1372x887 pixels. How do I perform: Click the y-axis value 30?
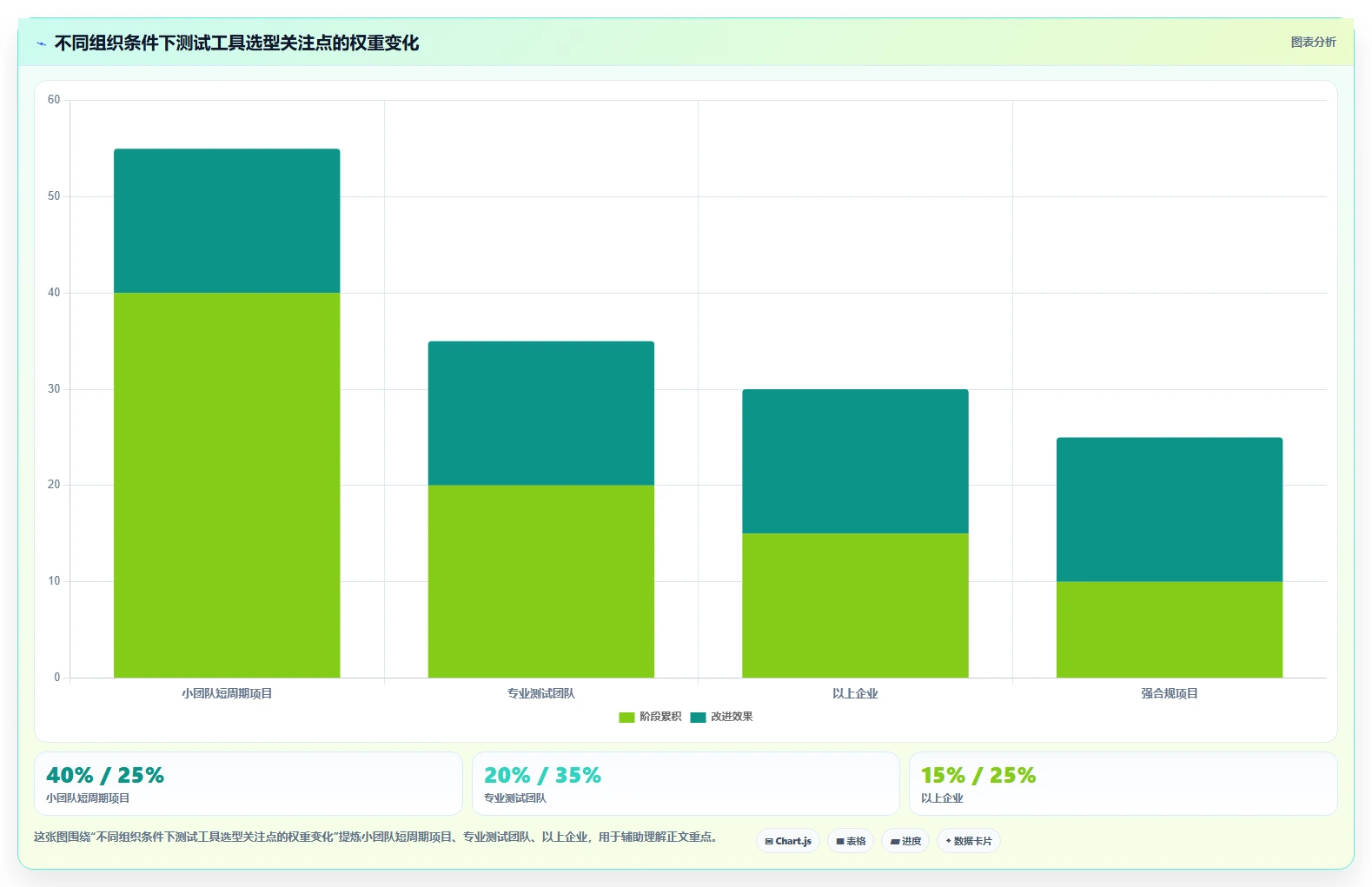coord(54,389)
